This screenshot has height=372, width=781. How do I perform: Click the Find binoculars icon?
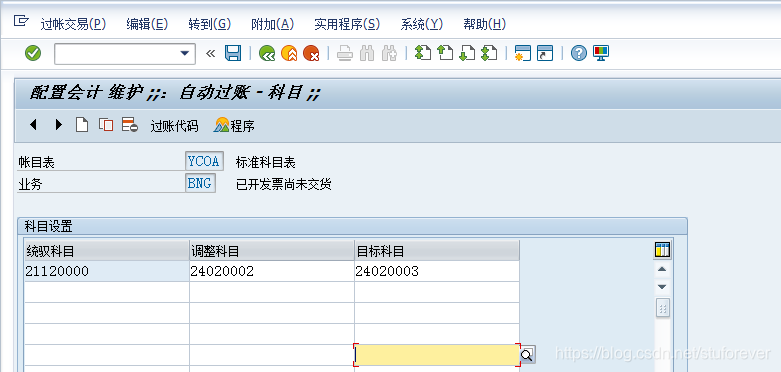[367, 53]
